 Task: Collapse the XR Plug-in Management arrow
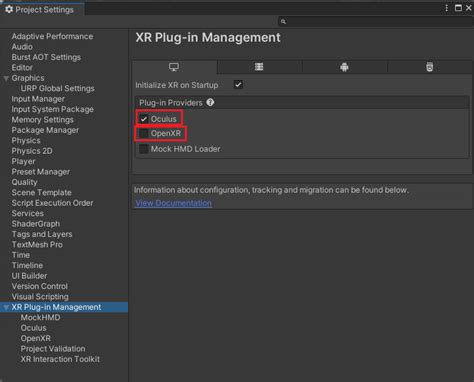pyautogui.click(x=6, y=307)
